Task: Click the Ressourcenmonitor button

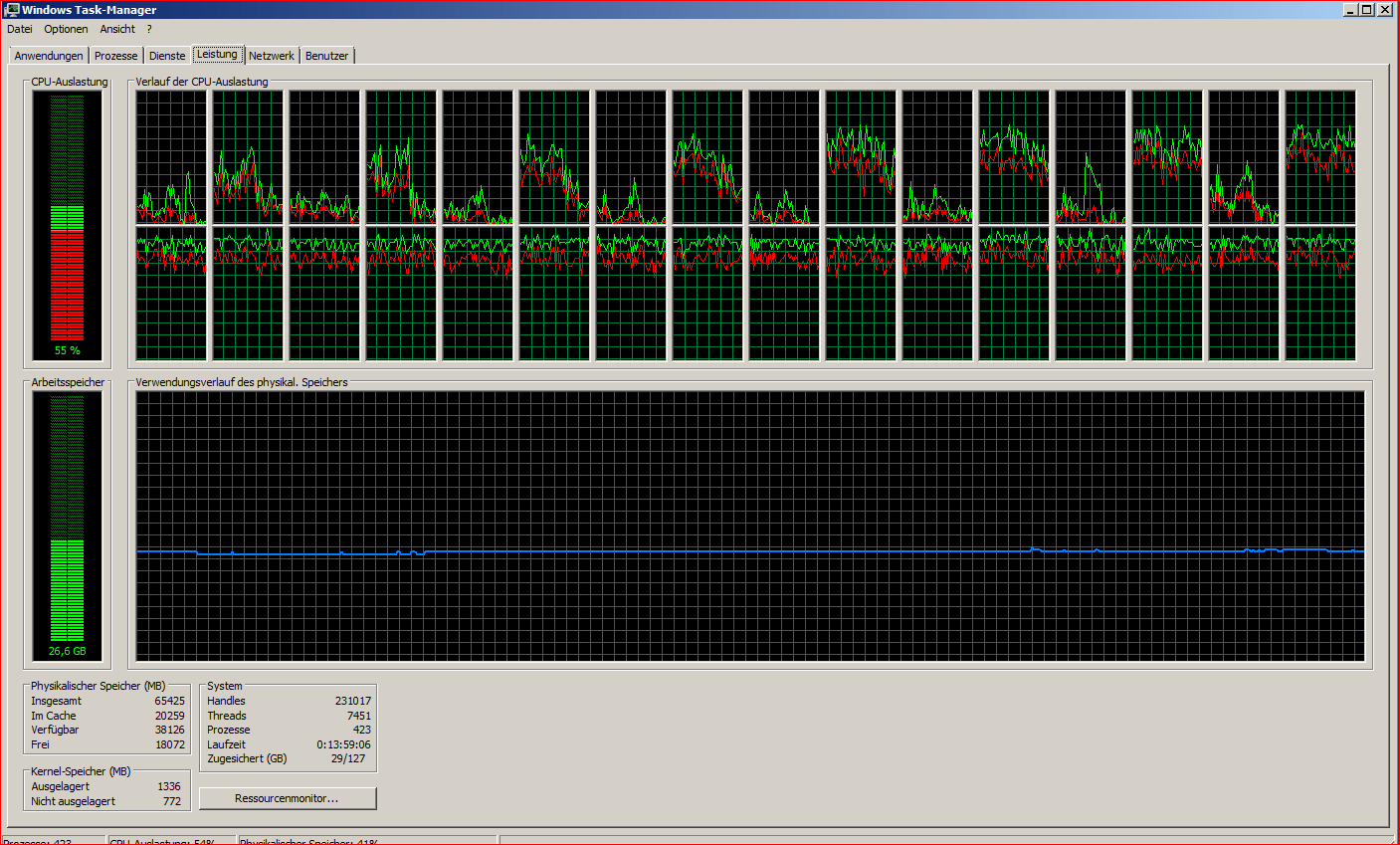Action: click(x=288, y=798)
